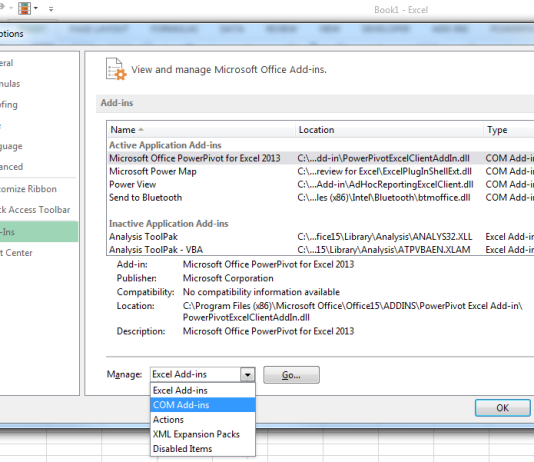
Task: Sort add-ins by Type column header
Action: (x=509, y=130)
